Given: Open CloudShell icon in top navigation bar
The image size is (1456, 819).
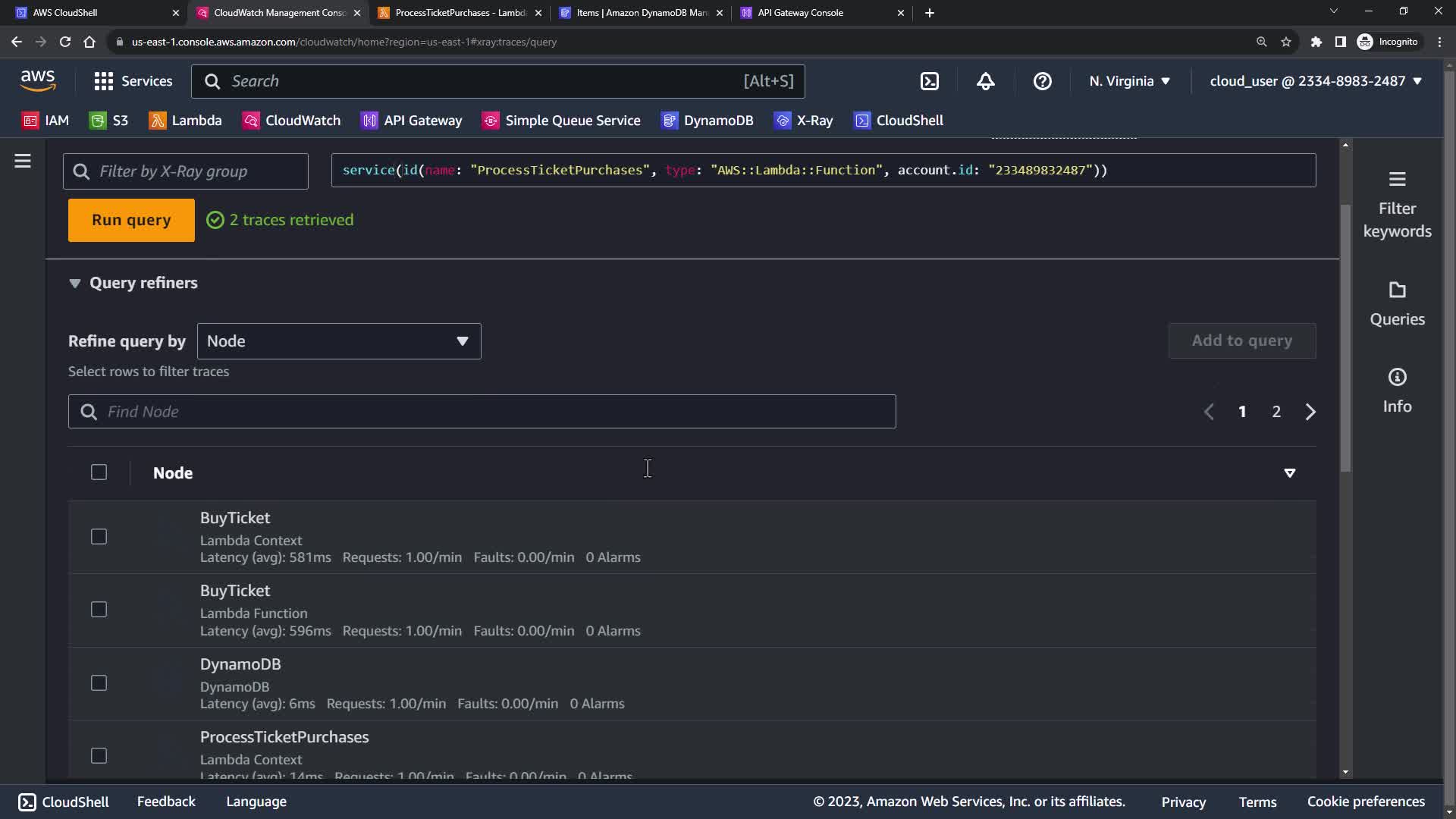Looking at the screenshot, I should (930, 81).
